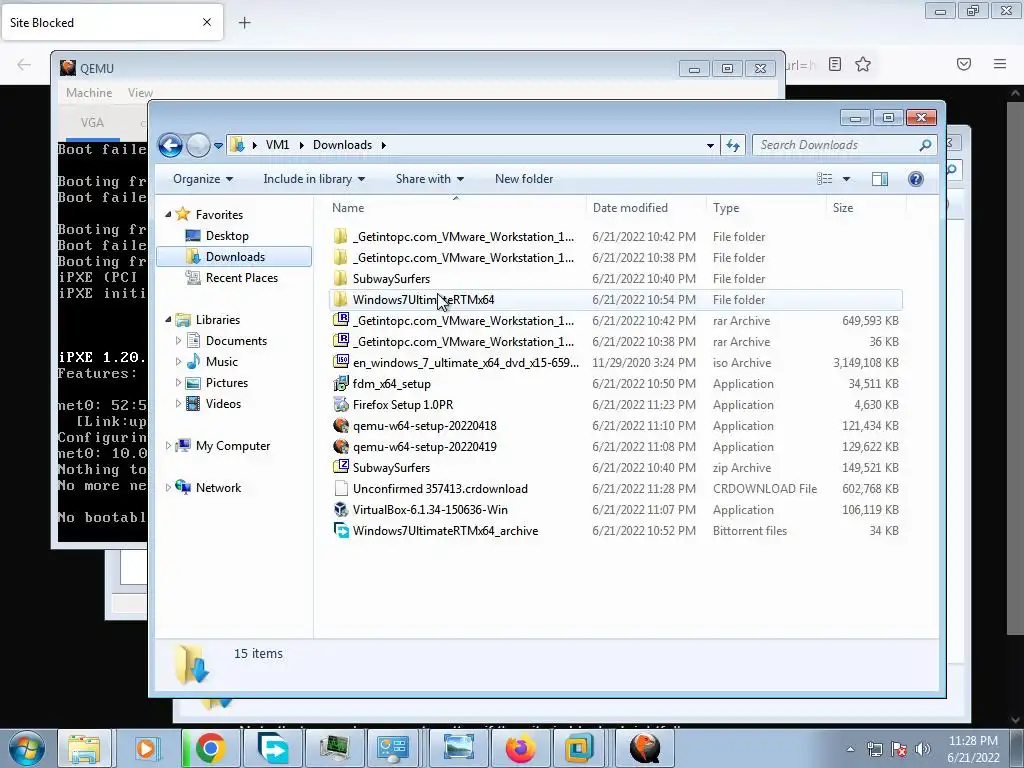
Task: Open the Share with menu
Action: pyautogui.click(x=430, y=179)
